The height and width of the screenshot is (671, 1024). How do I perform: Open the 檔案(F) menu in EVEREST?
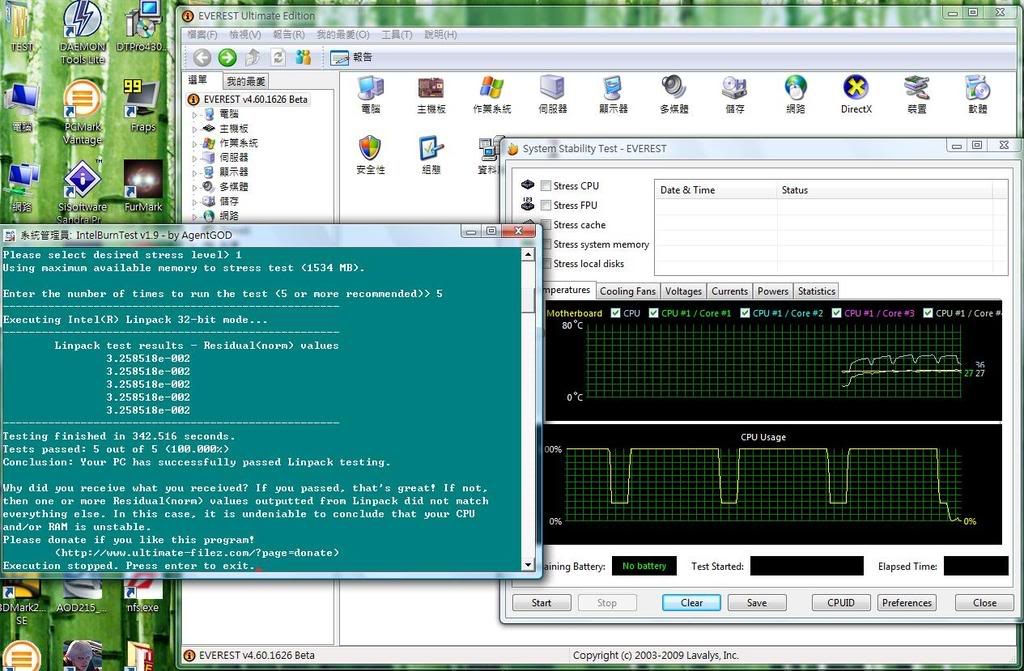click(202, 35)
